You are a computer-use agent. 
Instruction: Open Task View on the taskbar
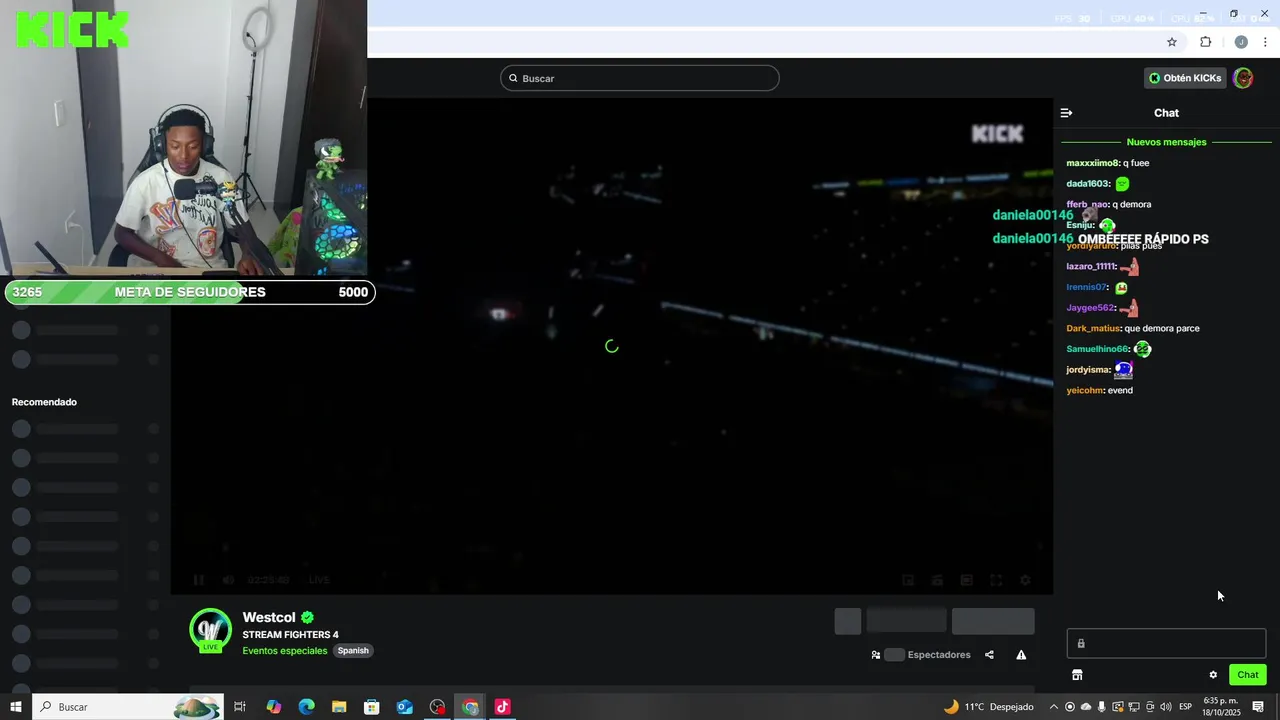point(240,707)
